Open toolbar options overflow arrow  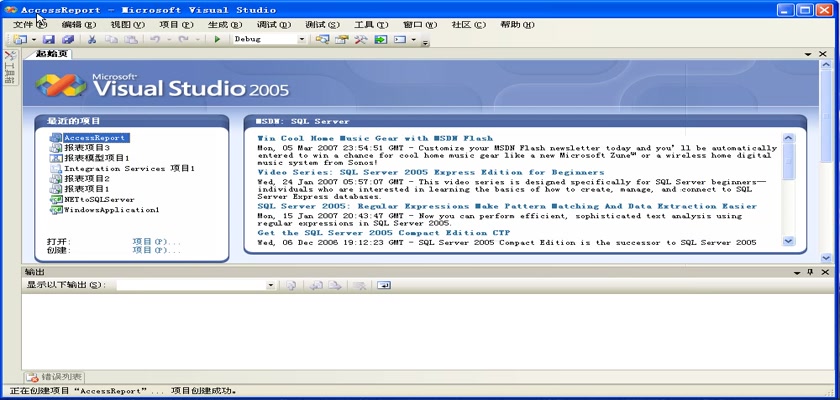425,41
